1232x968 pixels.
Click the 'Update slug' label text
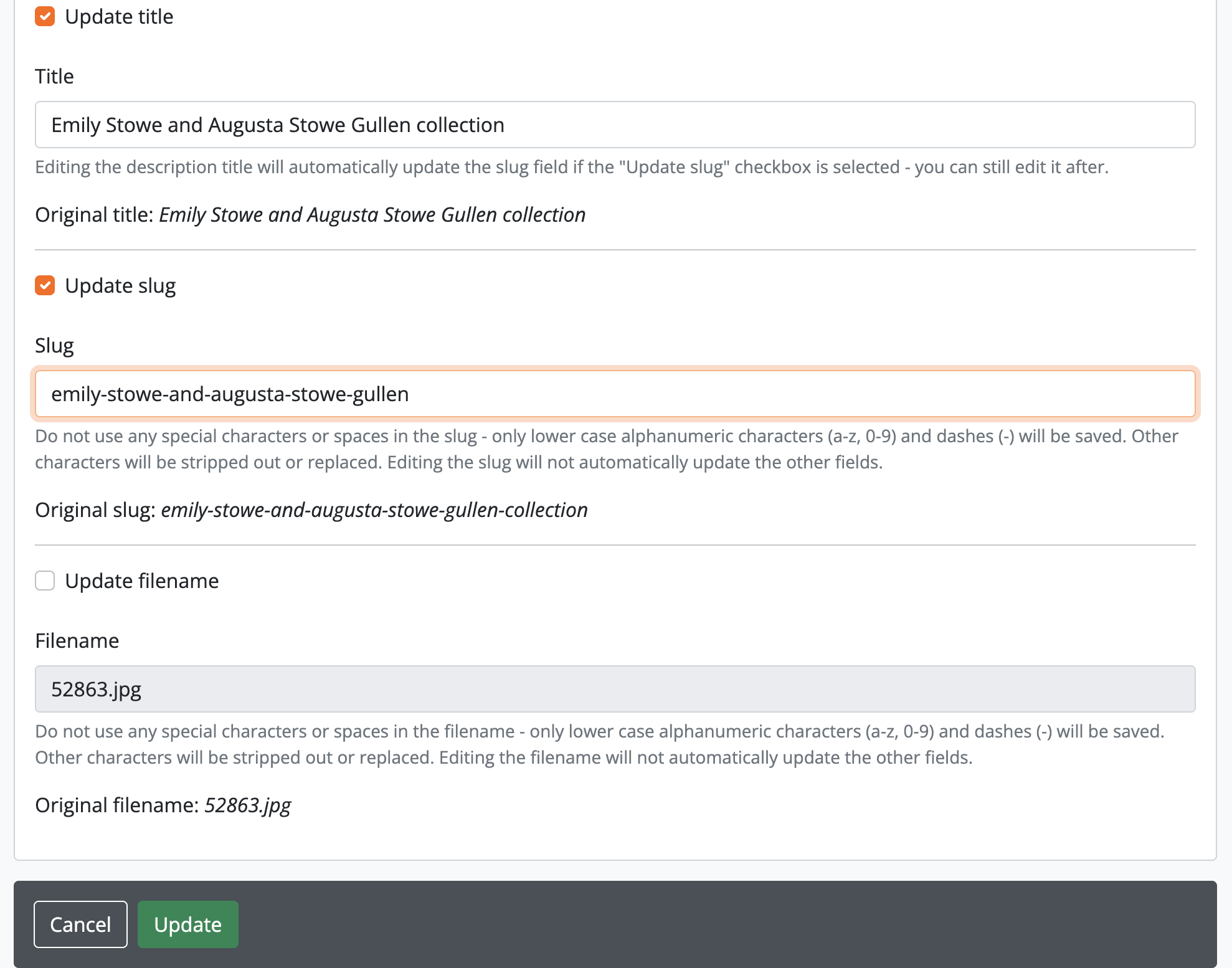120,286
